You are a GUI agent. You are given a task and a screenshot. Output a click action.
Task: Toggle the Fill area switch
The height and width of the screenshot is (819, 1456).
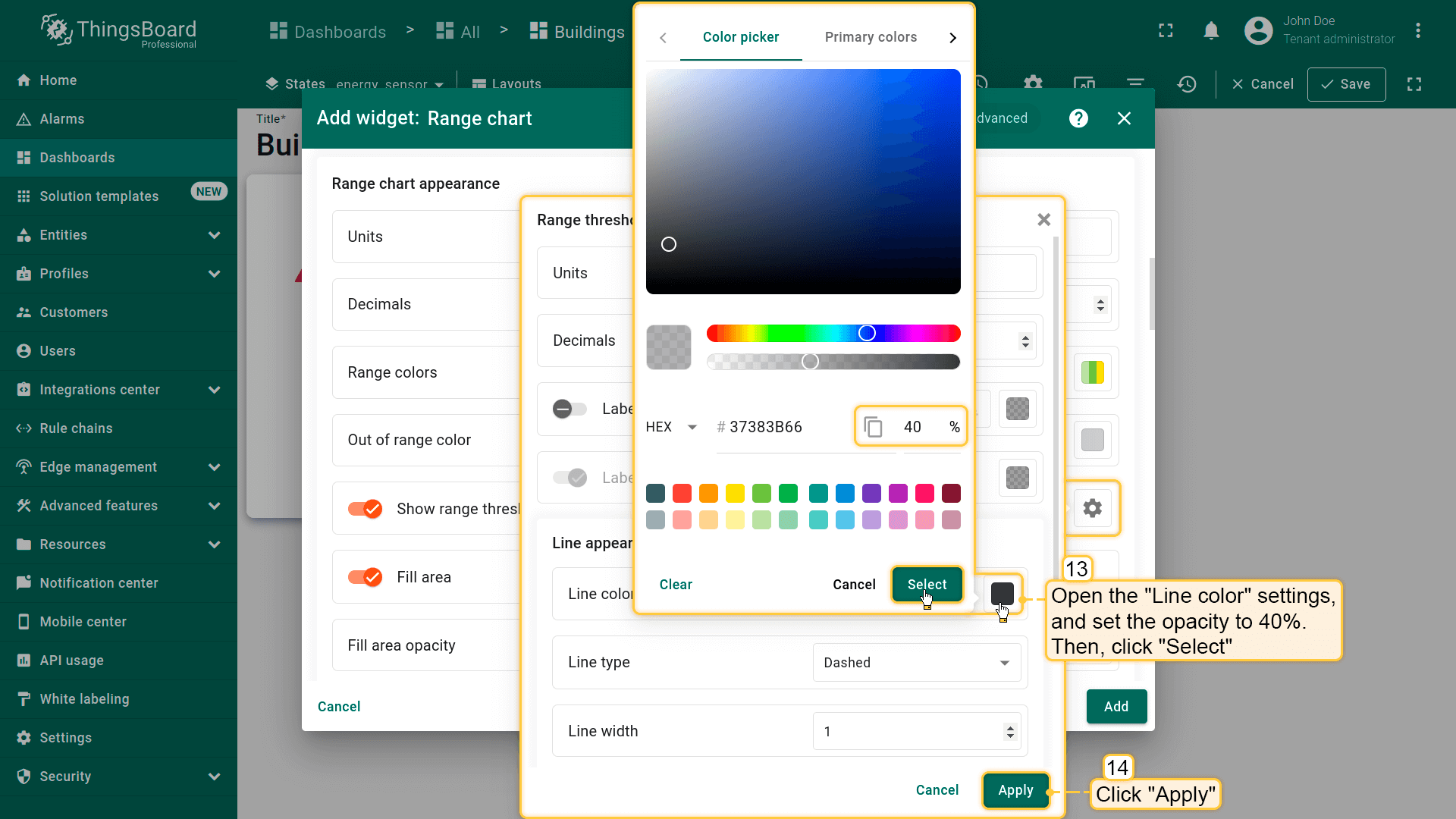[365, 577]
